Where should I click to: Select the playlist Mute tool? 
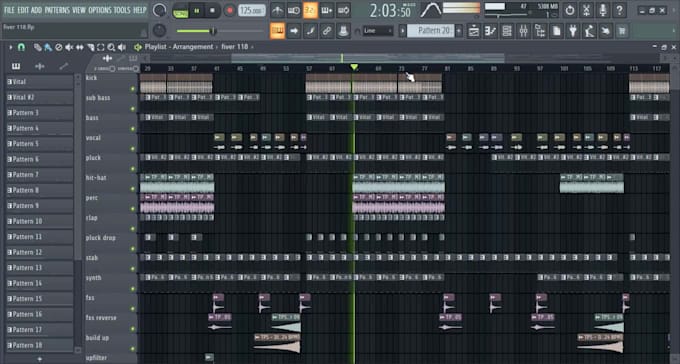(x=69, y=47)
